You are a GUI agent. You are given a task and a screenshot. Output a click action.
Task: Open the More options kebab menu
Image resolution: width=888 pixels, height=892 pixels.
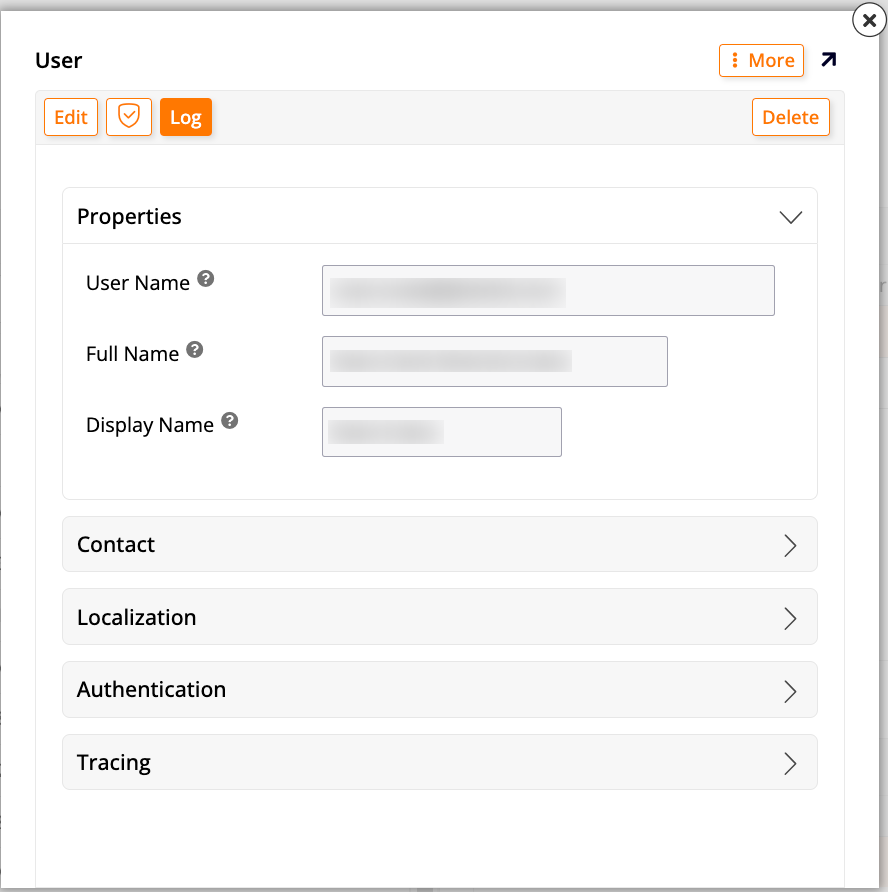click(761, 60)
